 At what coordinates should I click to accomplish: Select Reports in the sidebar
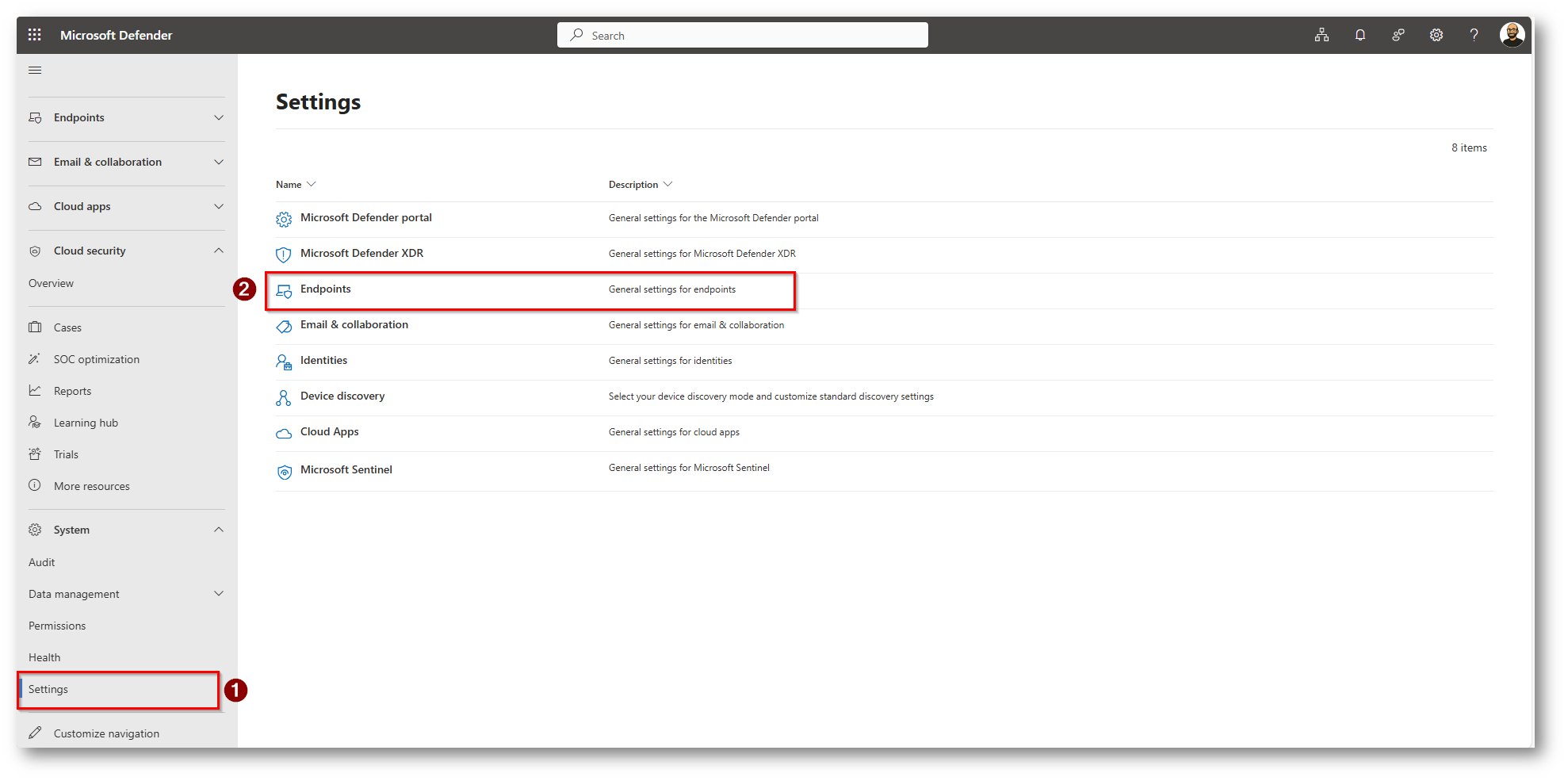coord(72,390)
